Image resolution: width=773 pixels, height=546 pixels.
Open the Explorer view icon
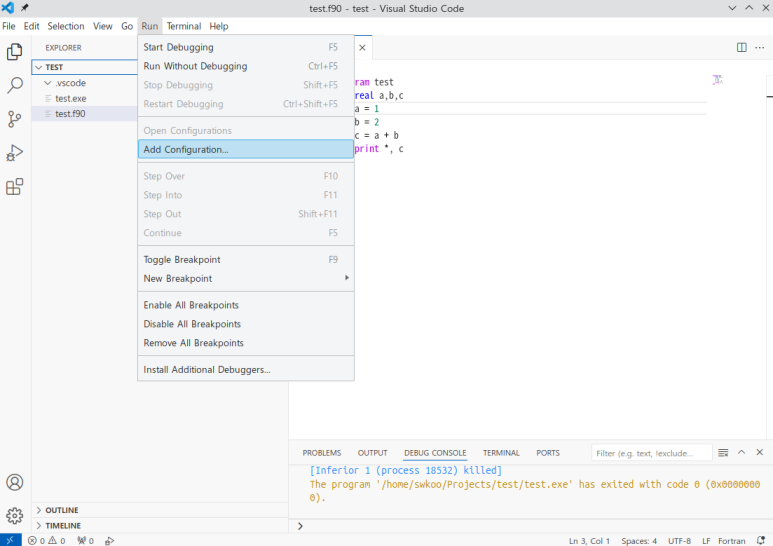point(15,51)
